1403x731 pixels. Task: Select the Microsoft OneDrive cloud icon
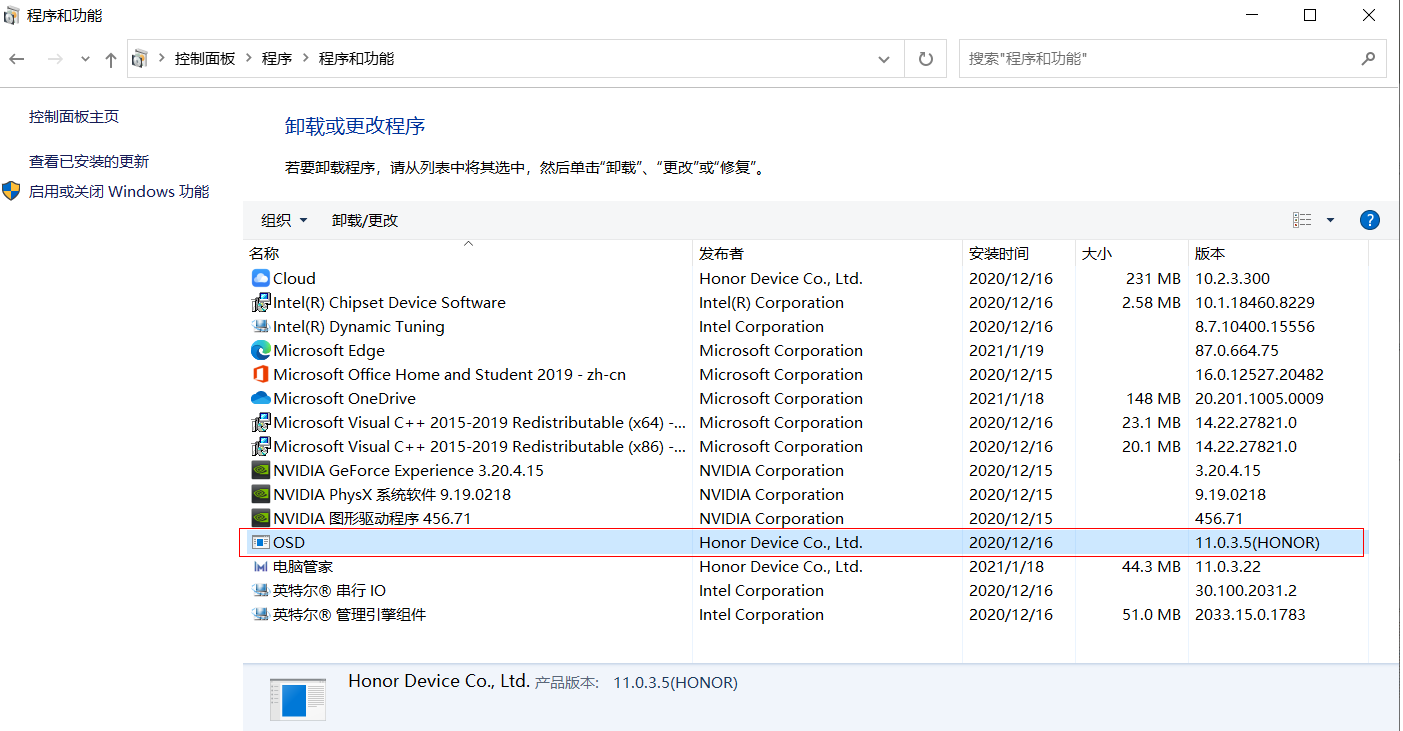point(260,399)
